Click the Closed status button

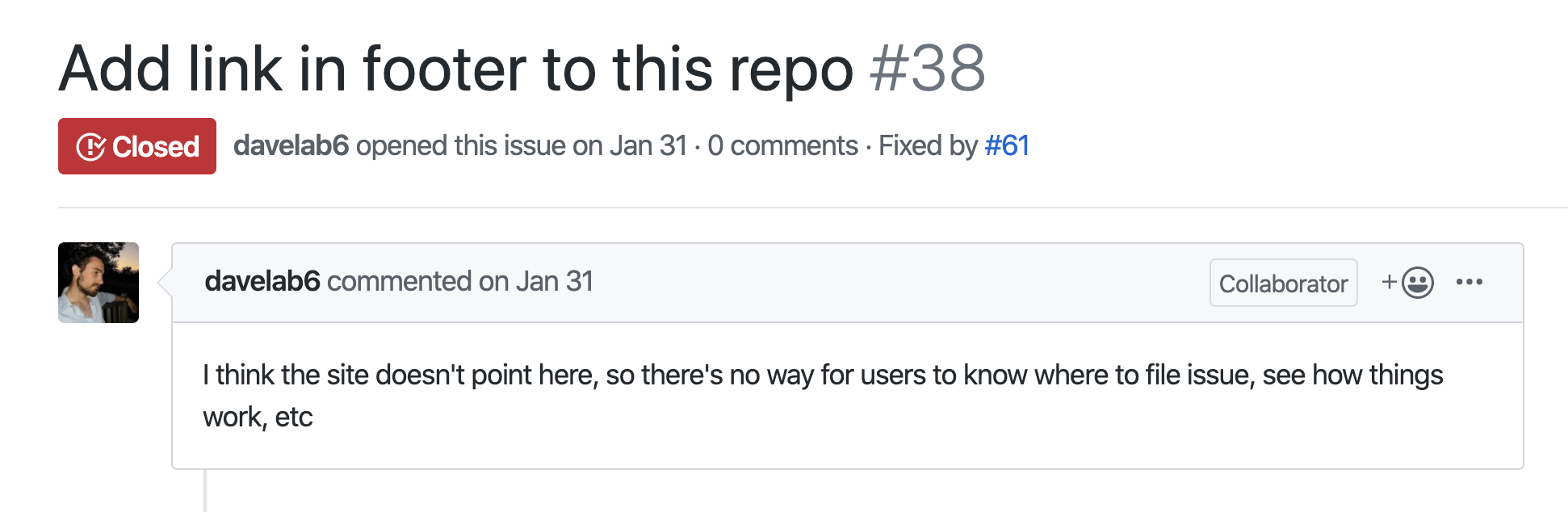pos(136,146)
